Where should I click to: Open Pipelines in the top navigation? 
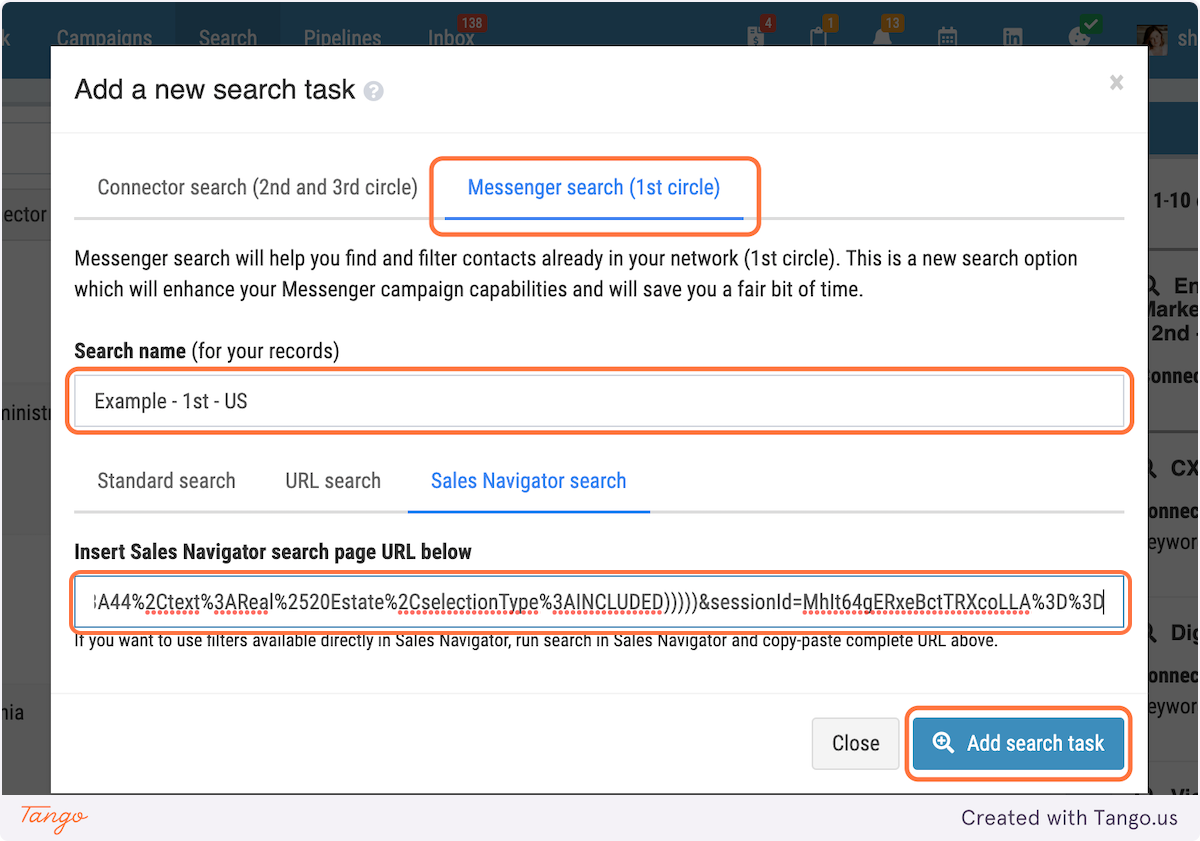click(x=342, y=38)
